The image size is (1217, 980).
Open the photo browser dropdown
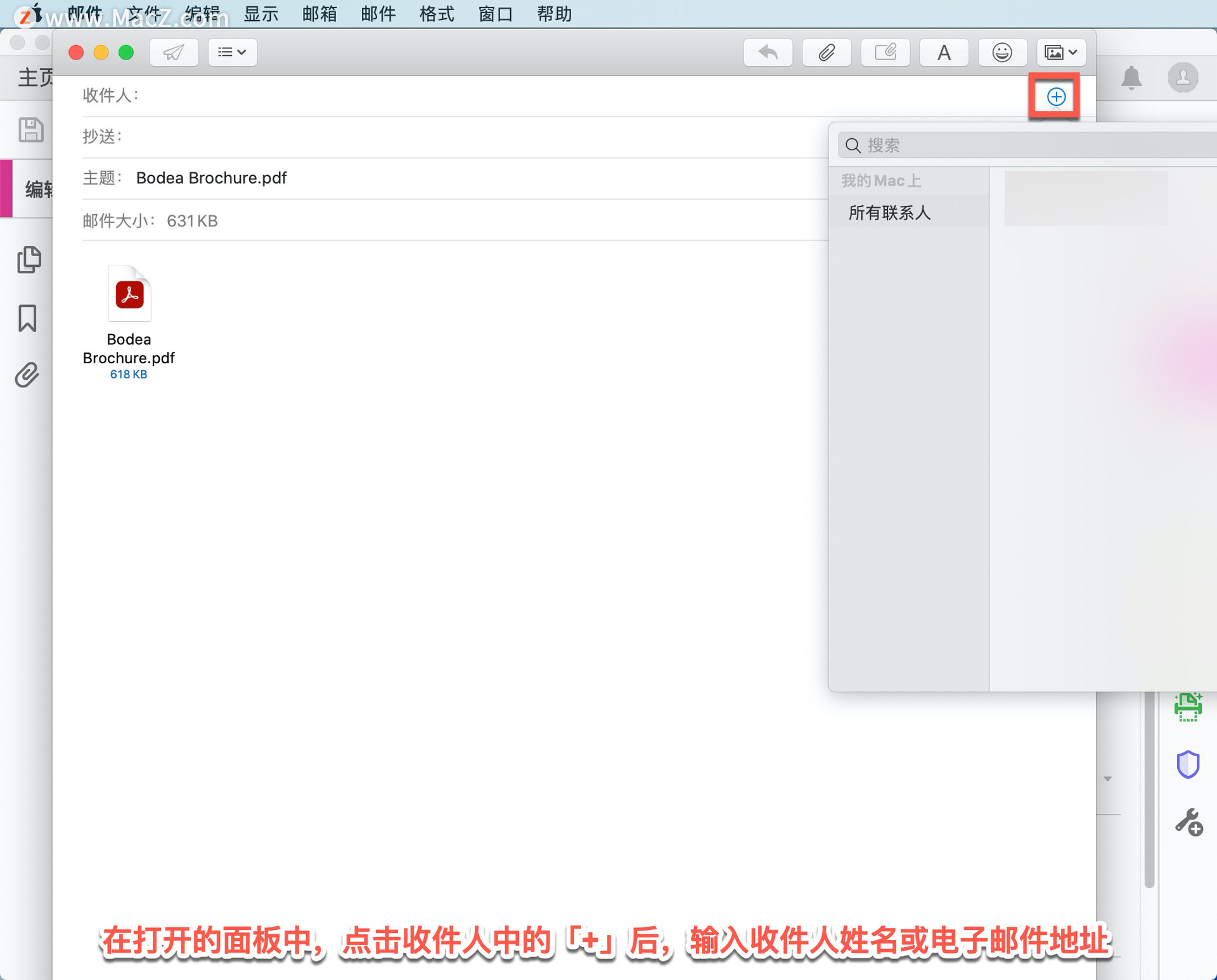coord(1061,52)
